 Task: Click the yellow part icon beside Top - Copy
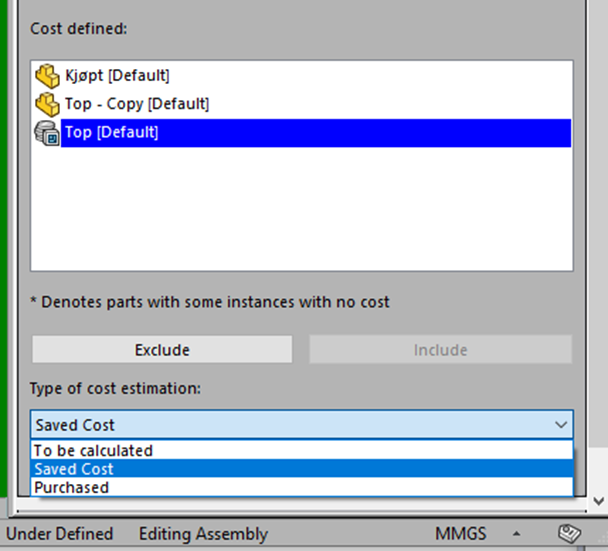[x=47, y=104]
